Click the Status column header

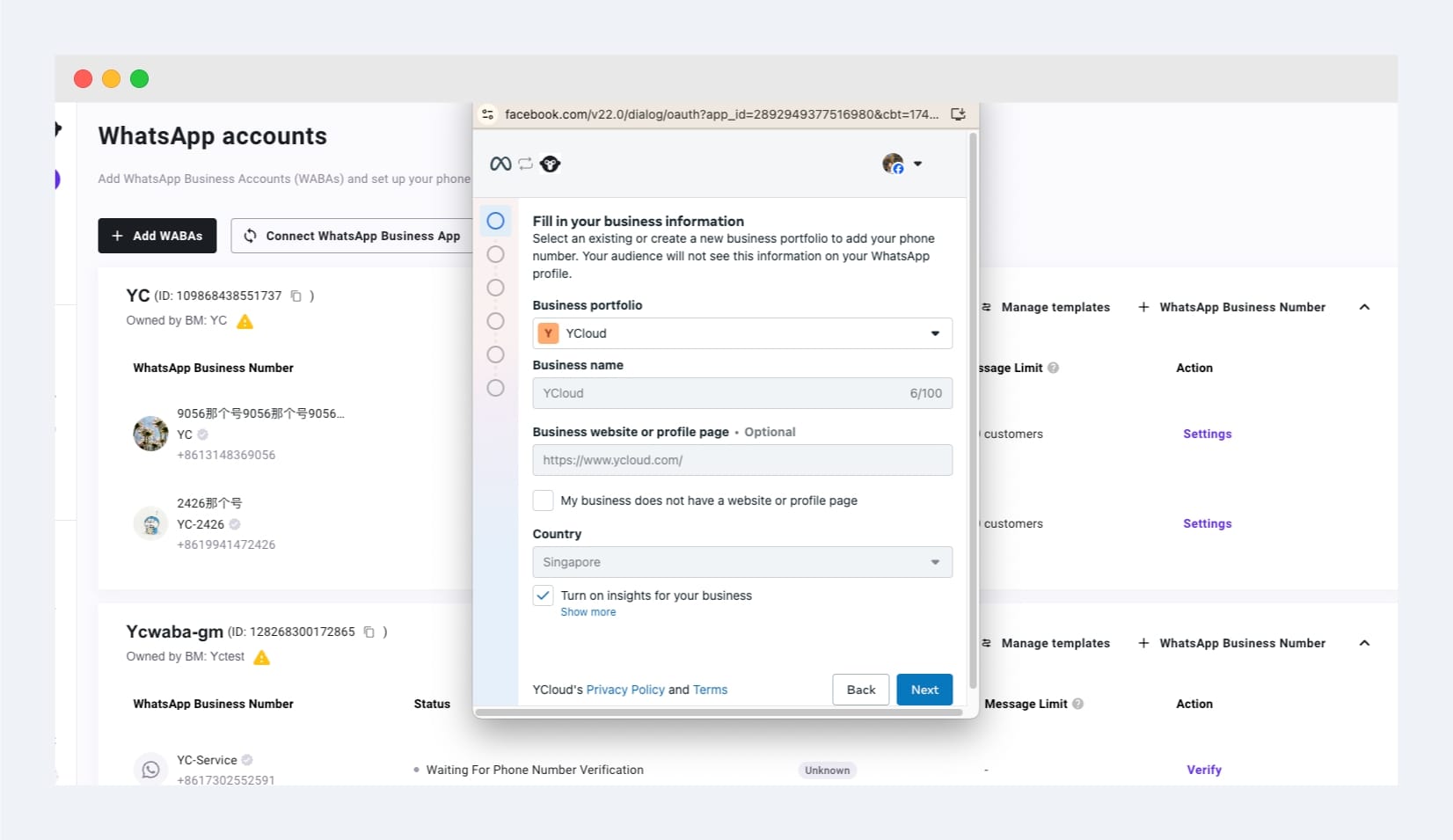tap(432, 704)
